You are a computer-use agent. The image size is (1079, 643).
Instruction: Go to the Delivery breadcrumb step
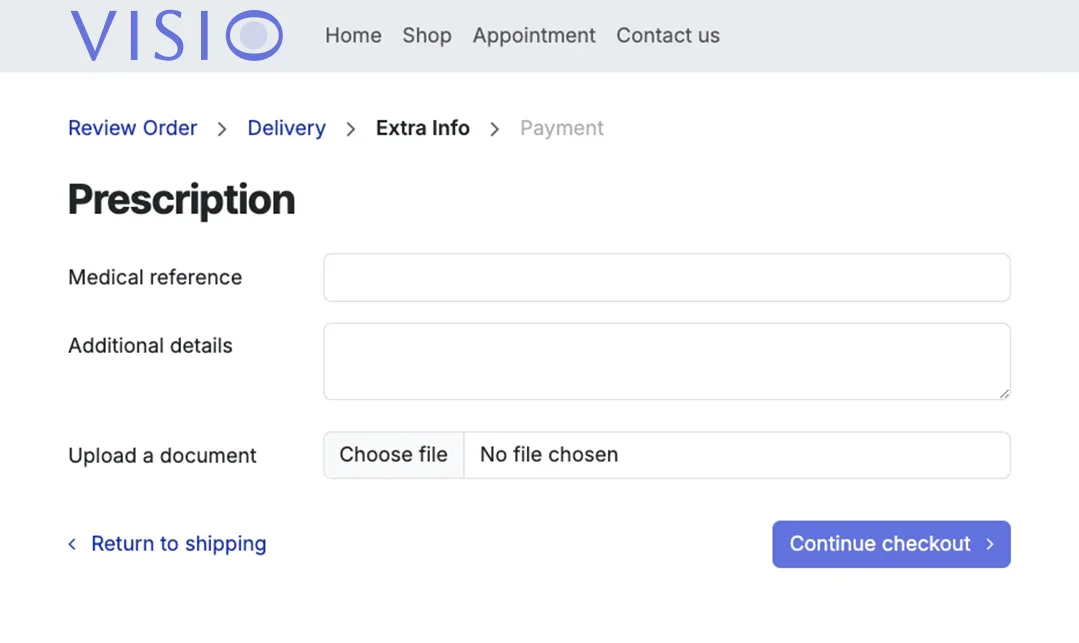point(287,128)
